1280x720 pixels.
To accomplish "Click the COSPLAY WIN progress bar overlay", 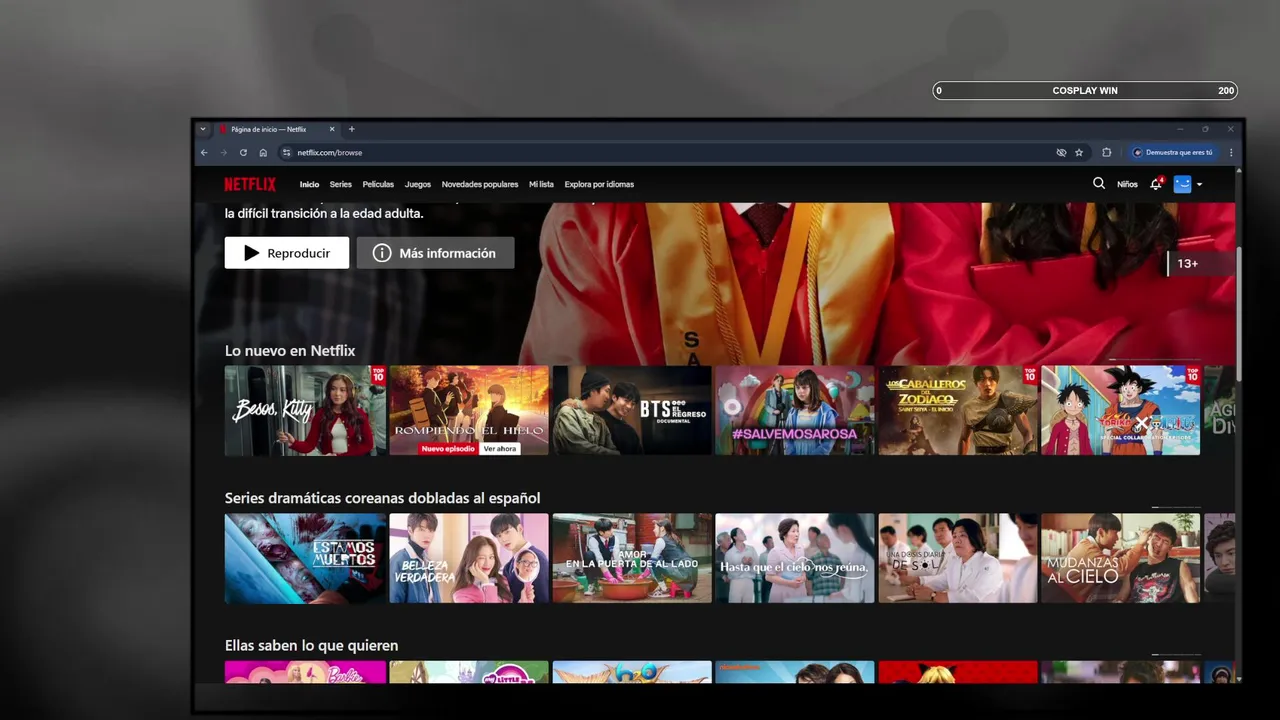I will [x=1085, y=90].
